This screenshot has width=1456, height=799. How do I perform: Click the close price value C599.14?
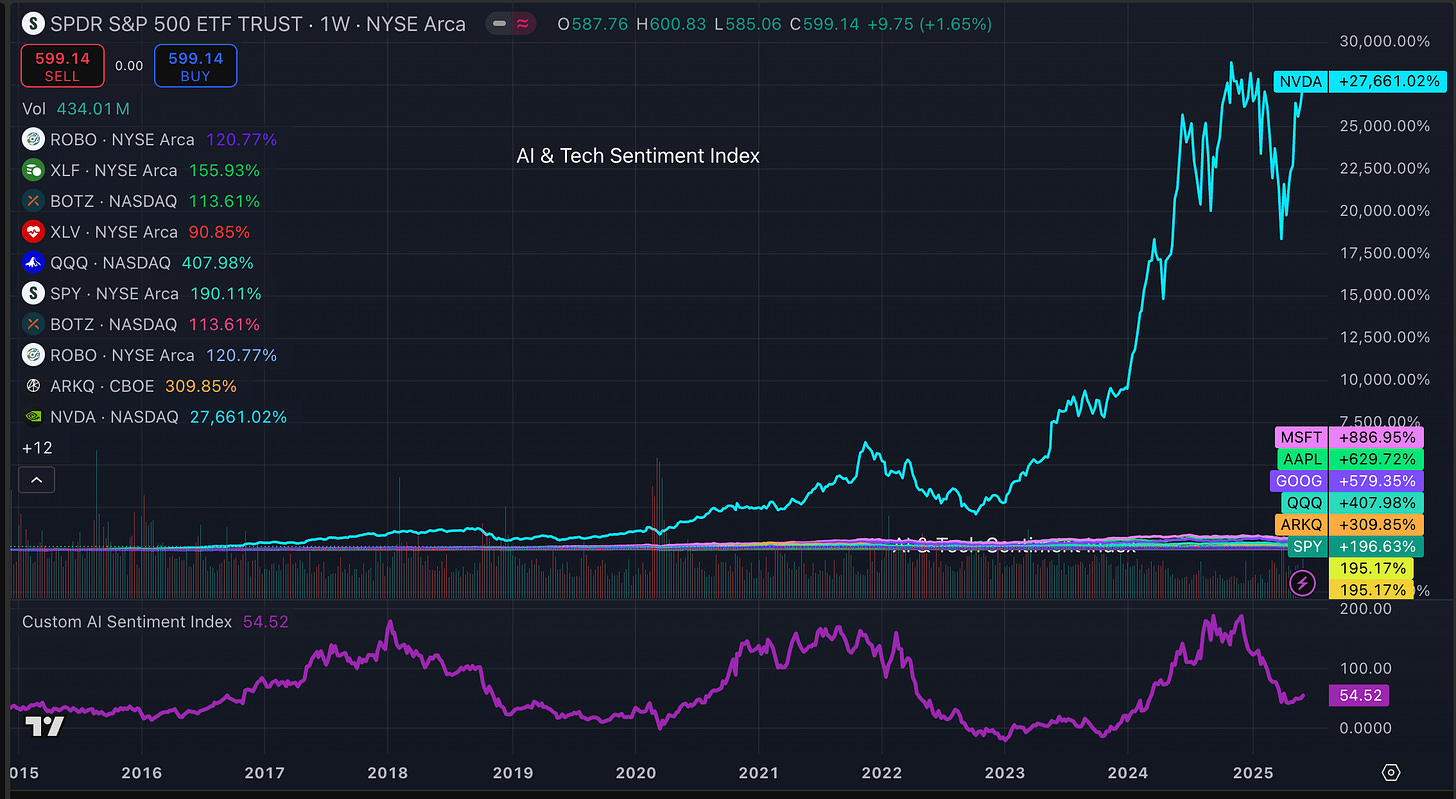pos(823,23)
